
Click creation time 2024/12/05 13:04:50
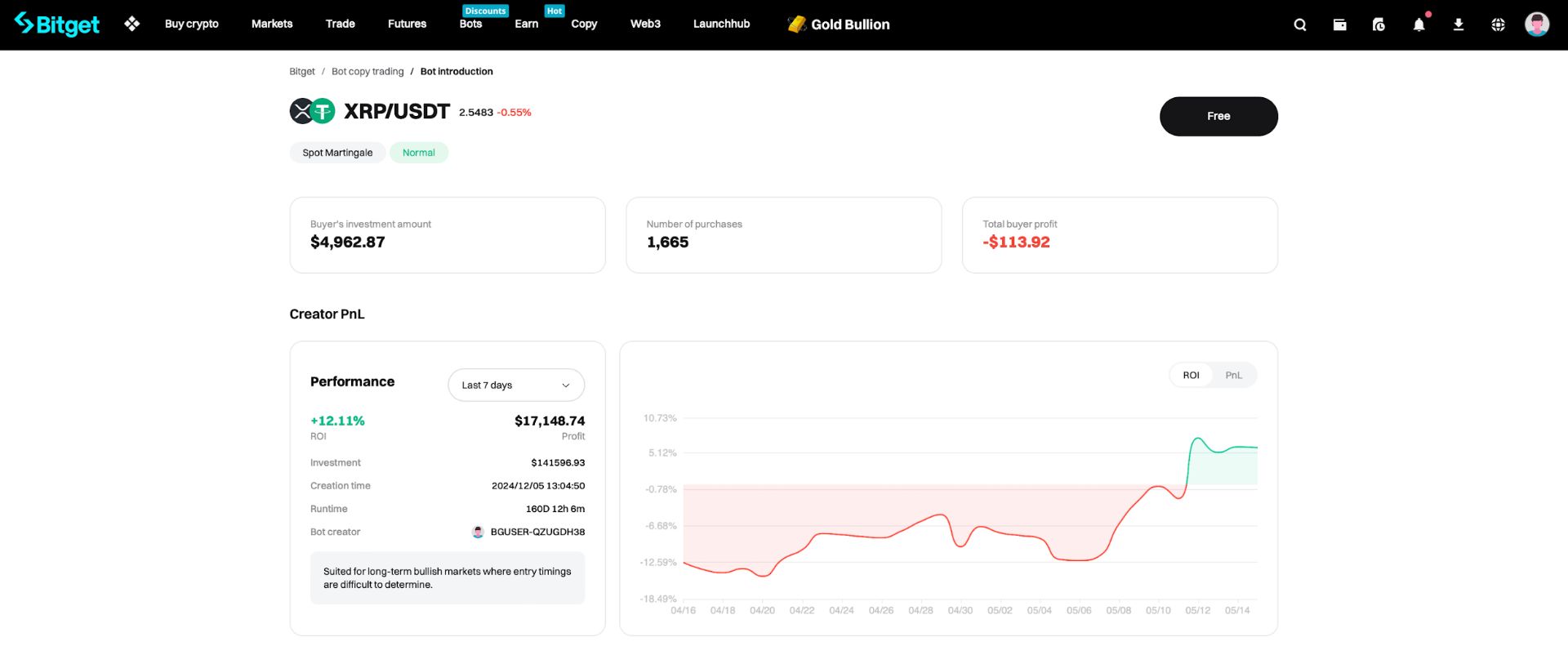pyautogui.click(x=538, y=486)
